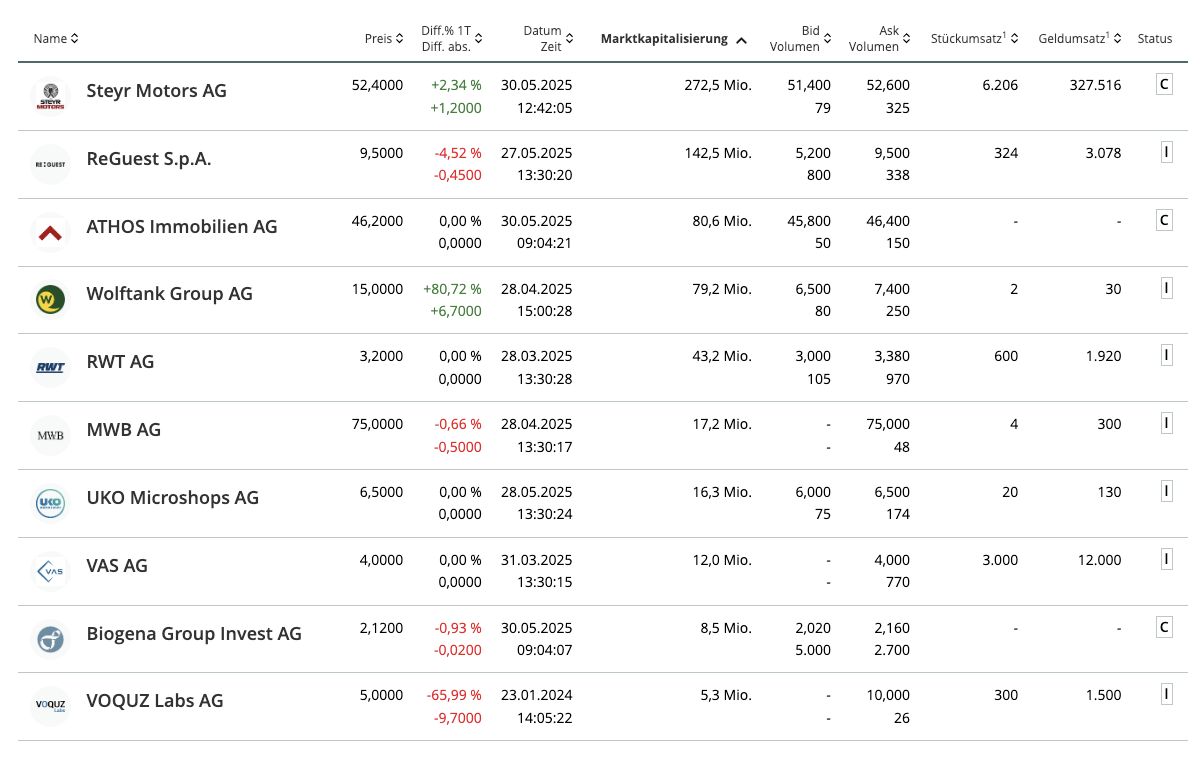Open UKO Microshops AG page
The image size is (1201, 759).
[173, 498]
